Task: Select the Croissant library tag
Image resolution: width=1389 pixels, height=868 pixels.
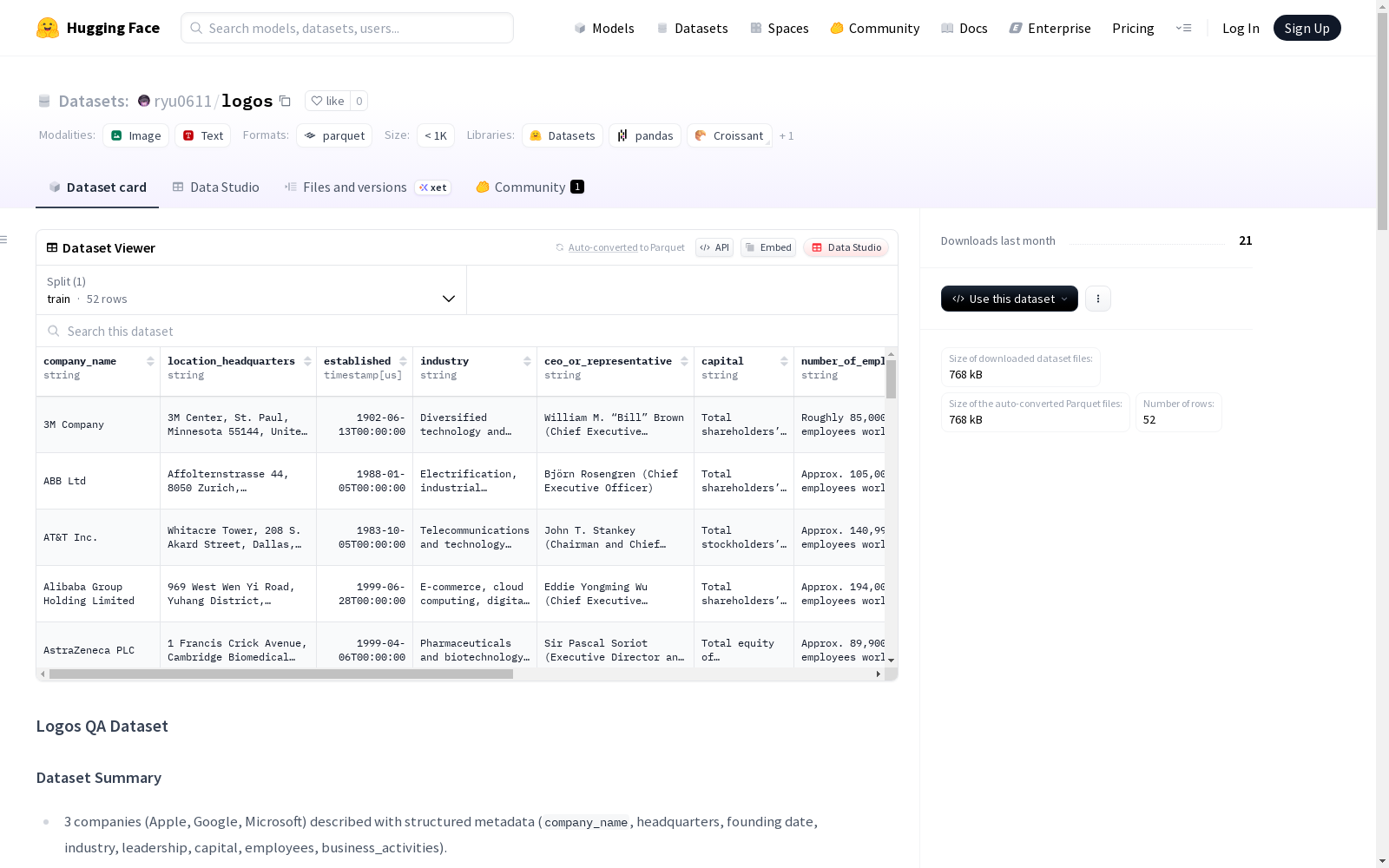Action: 730,135
